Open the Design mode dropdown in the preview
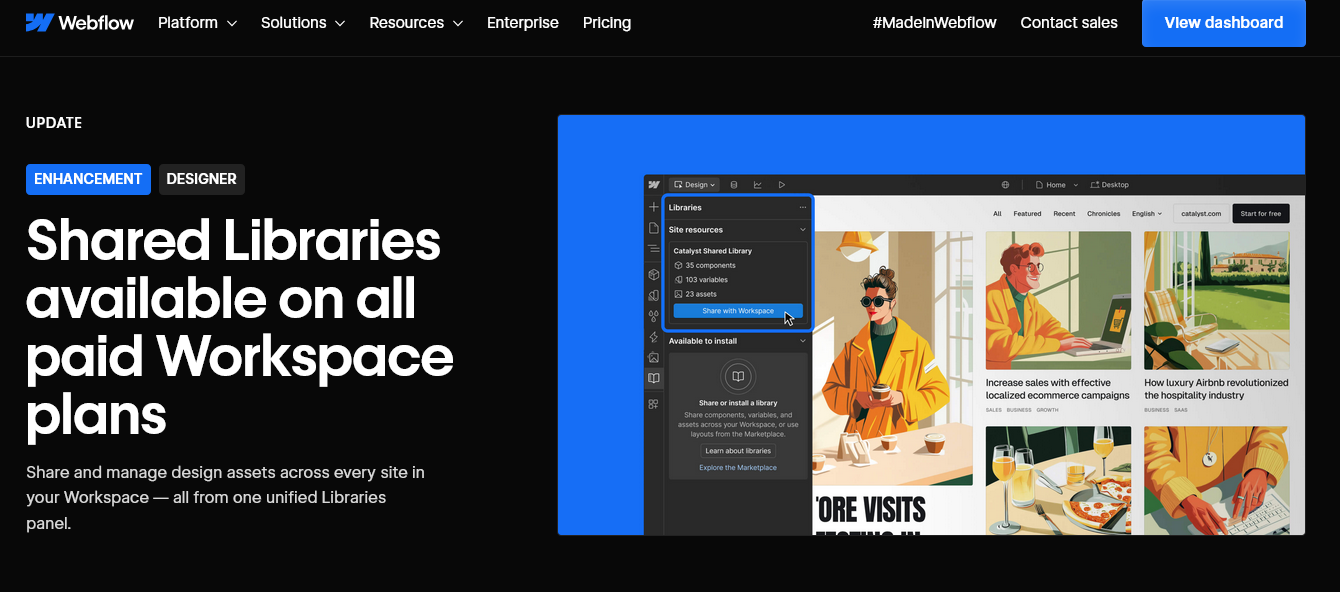 (x=693, y=185)
